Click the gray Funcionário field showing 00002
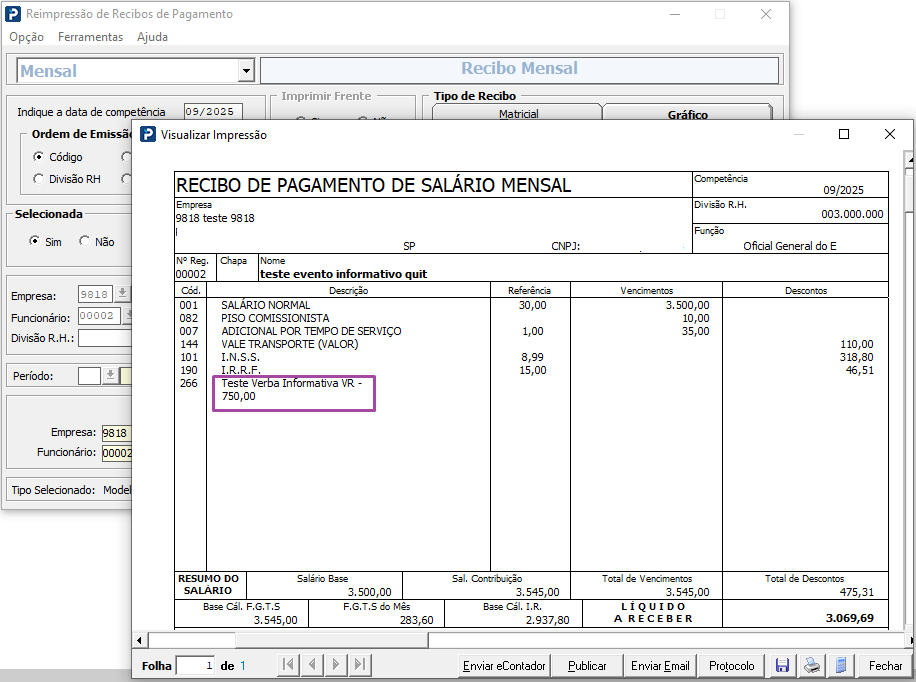This screenshot has width=916, height=682. [99, 316]
